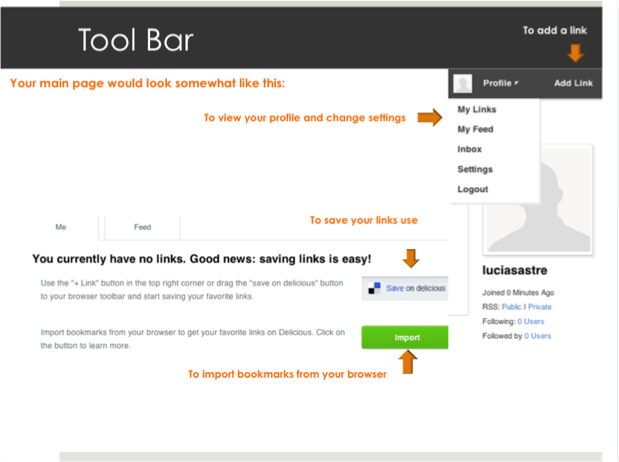View the Following 0 Users link
This screenshot has width=619, height=462.
[531, 321]
